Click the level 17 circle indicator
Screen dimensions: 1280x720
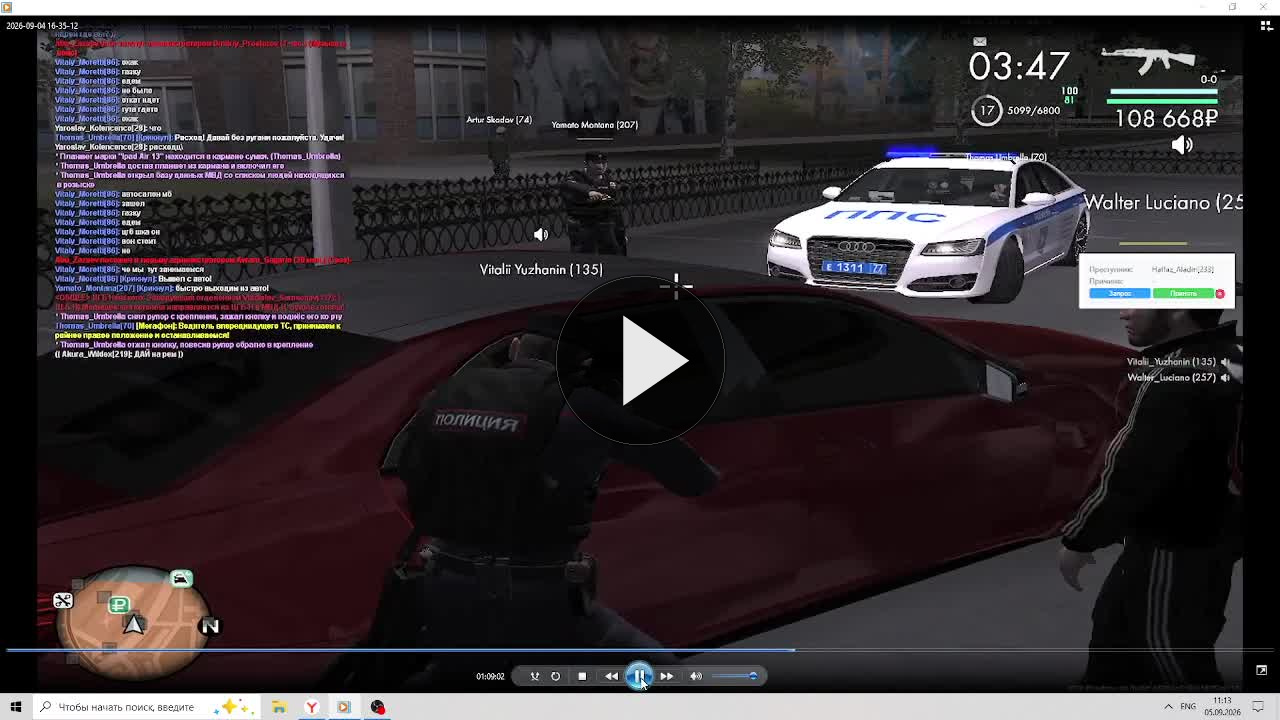tap(987, 111)
